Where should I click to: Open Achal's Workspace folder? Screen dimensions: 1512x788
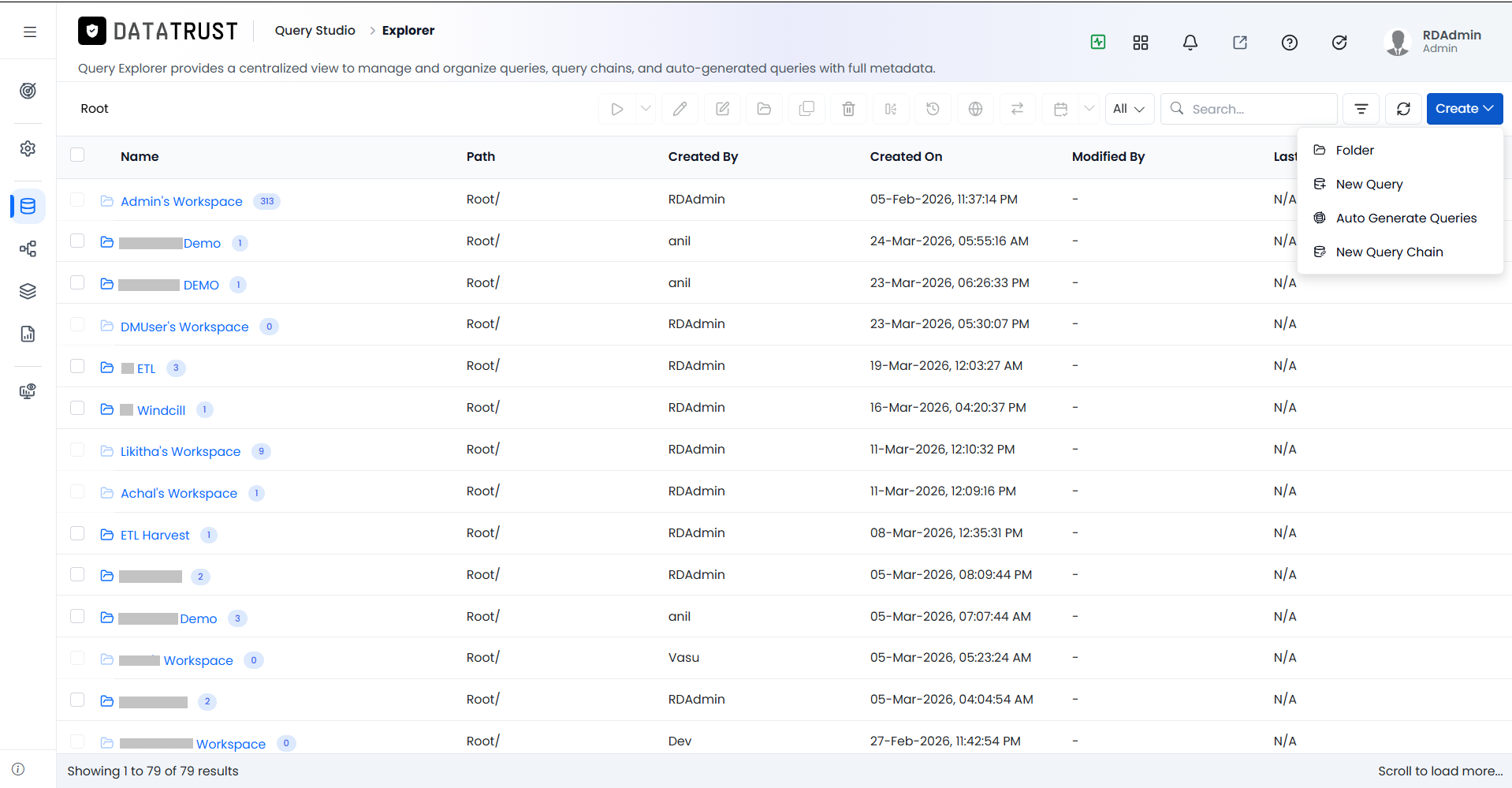click(x=179, y=493)
